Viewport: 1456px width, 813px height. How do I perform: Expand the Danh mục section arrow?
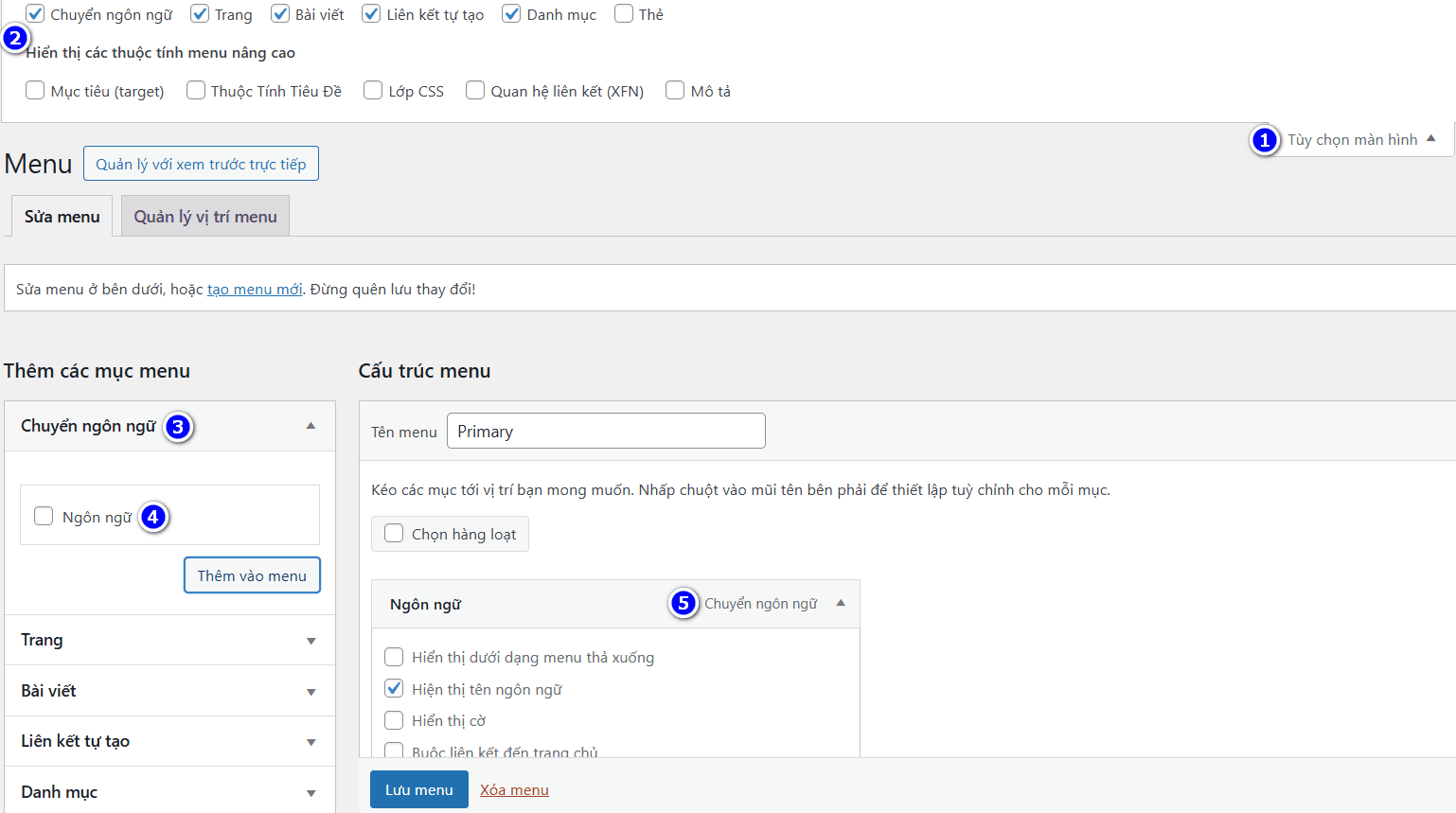311,793
